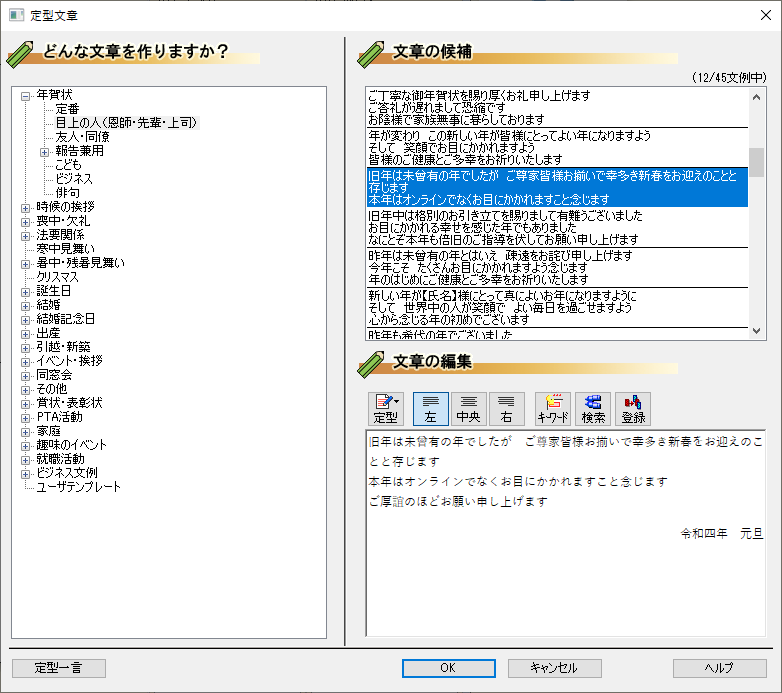
Task: Select highlighted candidate 旧年は未曾有の年でしたが
Action: [557, 187]
